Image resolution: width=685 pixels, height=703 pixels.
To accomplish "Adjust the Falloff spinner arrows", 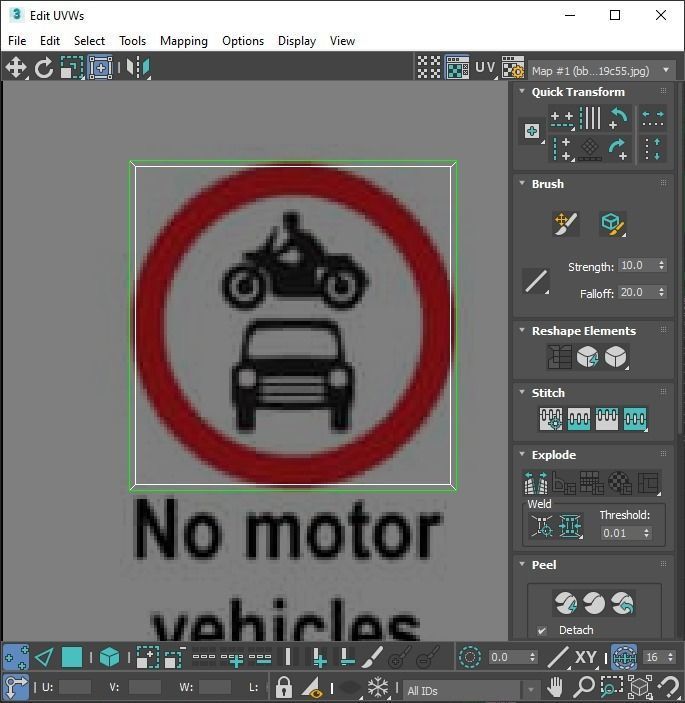I will 661,292.
